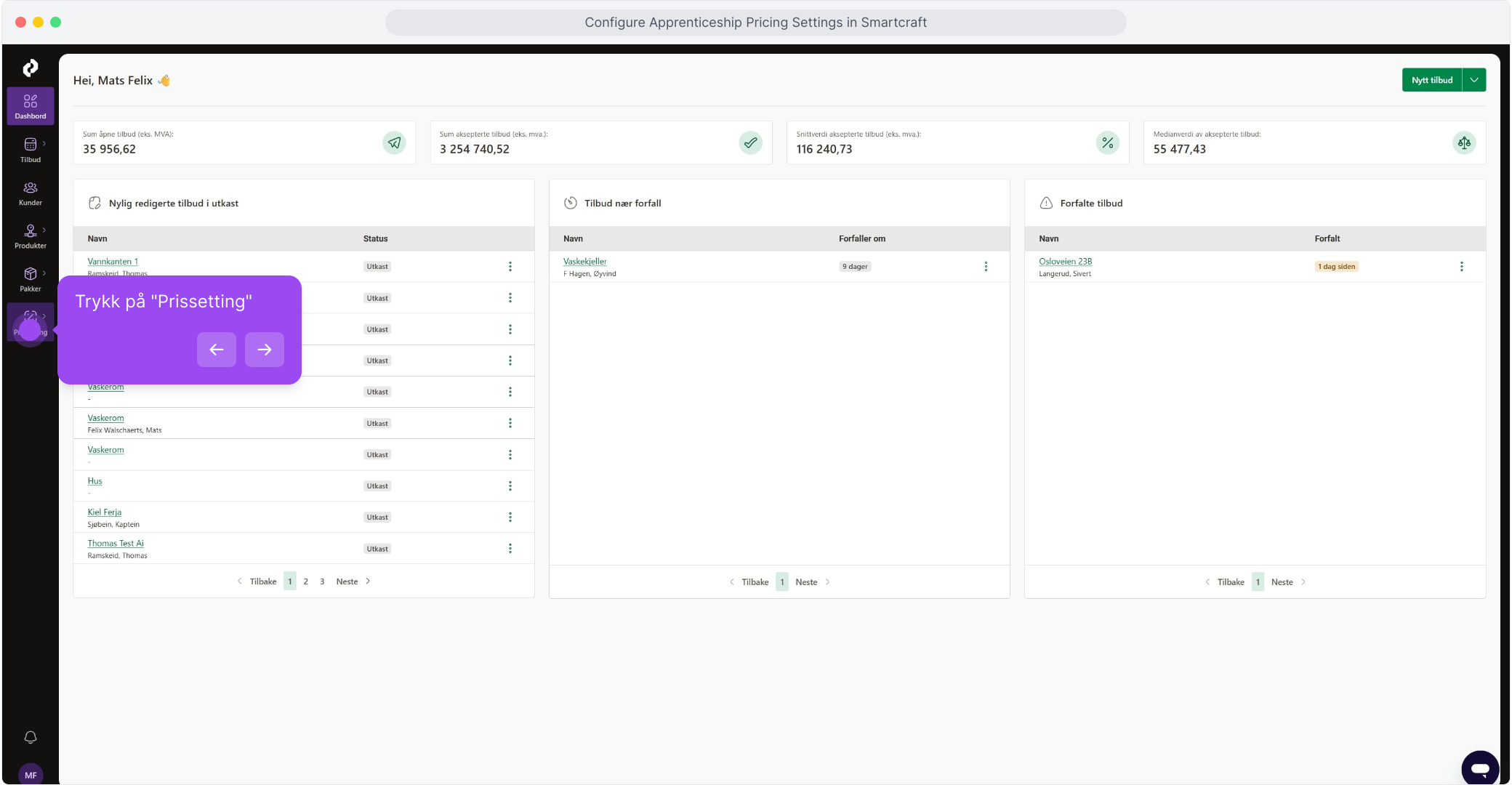Go to page 2 of draft offers
Image resolution: width=1512 pixels, height=785 pixels.
(306, 581)
